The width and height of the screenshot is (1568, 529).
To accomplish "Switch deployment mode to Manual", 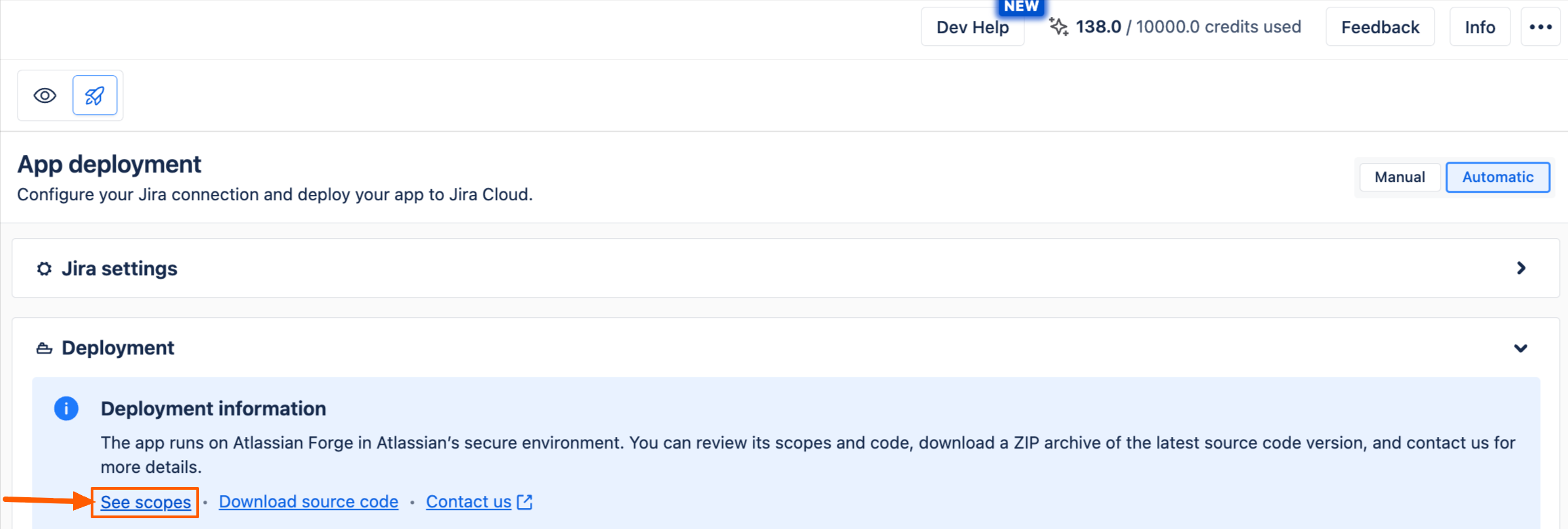I will point(1399,177).
